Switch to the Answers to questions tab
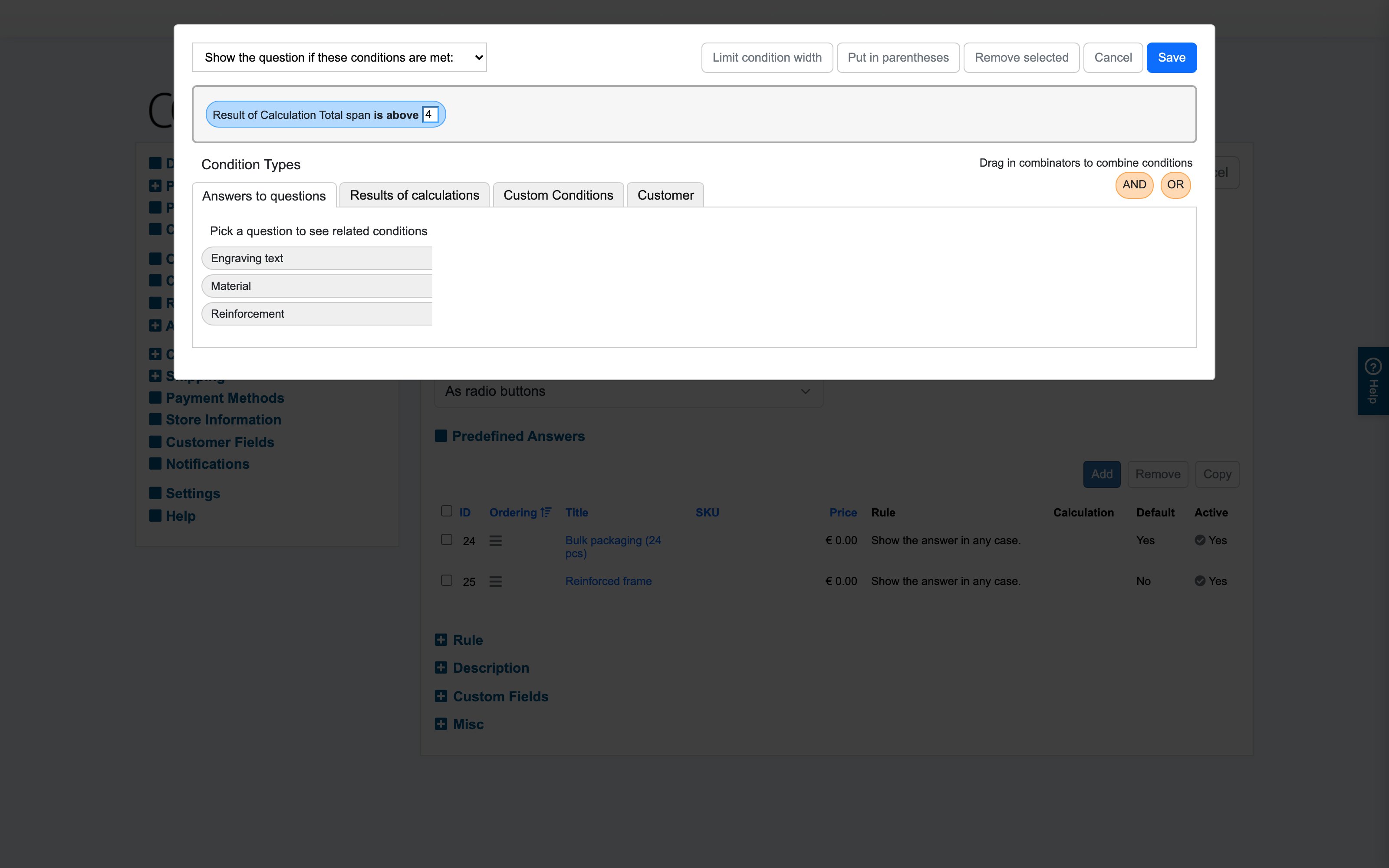 tap(264, 196)
